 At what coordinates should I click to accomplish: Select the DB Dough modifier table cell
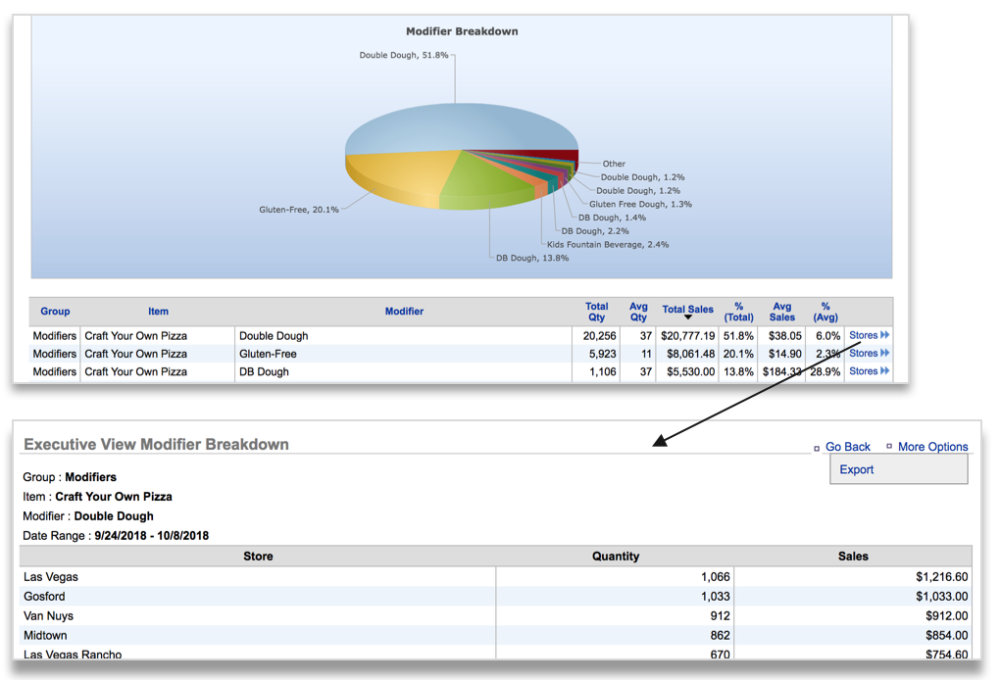tap(403, 371)
